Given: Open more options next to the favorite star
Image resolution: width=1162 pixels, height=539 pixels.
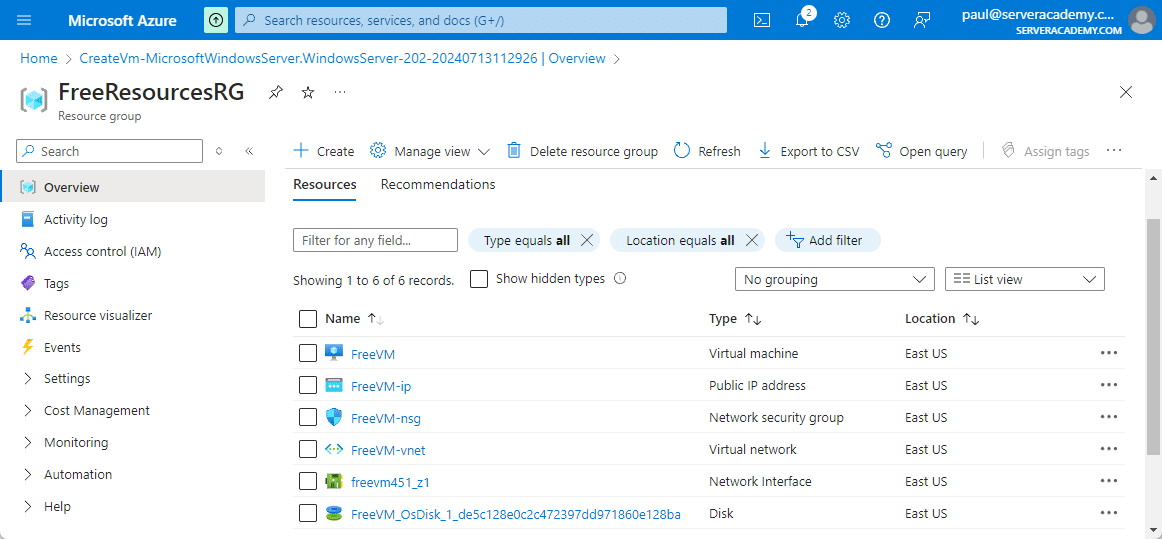Looking at the screenshot, I should click(x=339, y=93).
